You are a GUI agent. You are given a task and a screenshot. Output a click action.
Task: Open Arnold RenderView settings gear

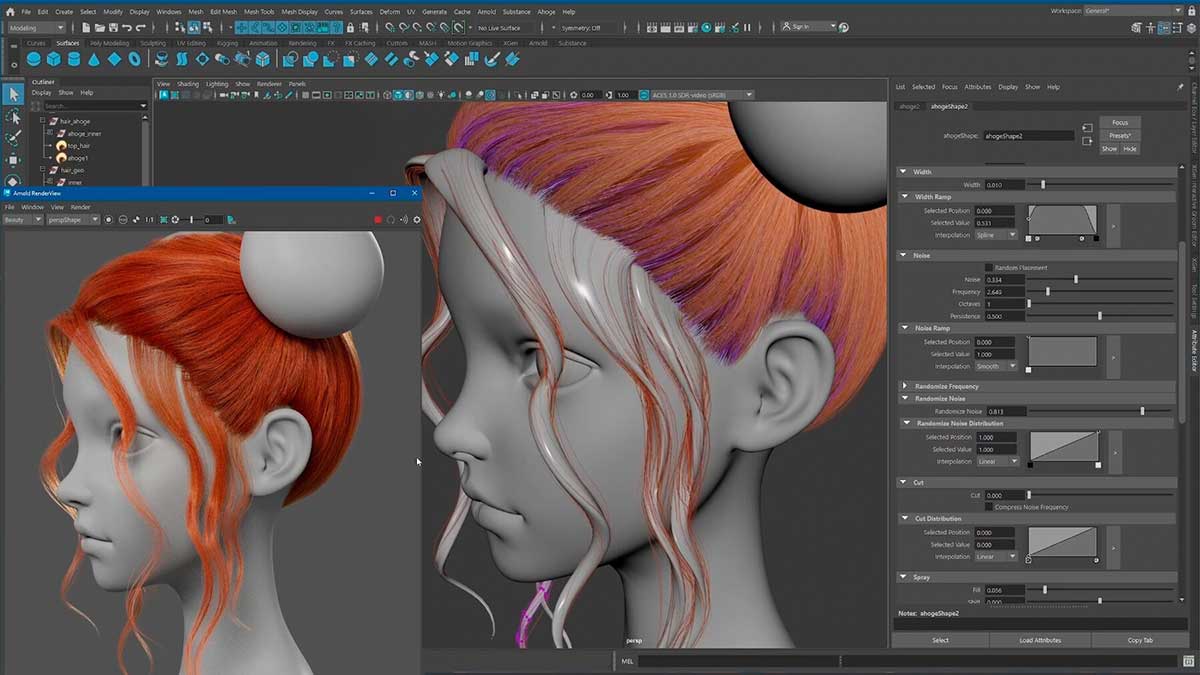click(415, 219)
